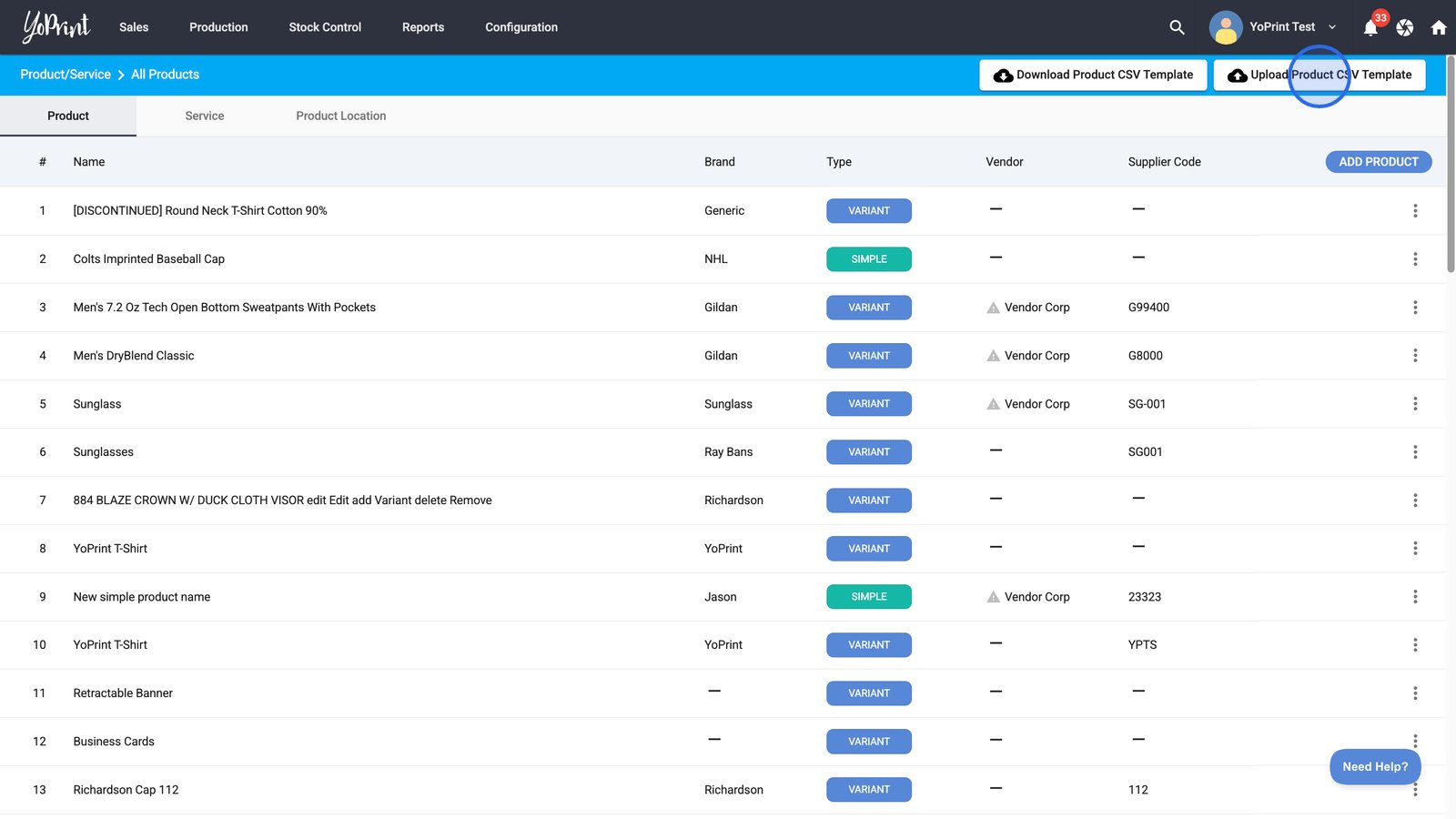Open the three-dot menu for Colts Baseball Cap
Screen dimensions: 1456x819
click(x=1415, y=259)
